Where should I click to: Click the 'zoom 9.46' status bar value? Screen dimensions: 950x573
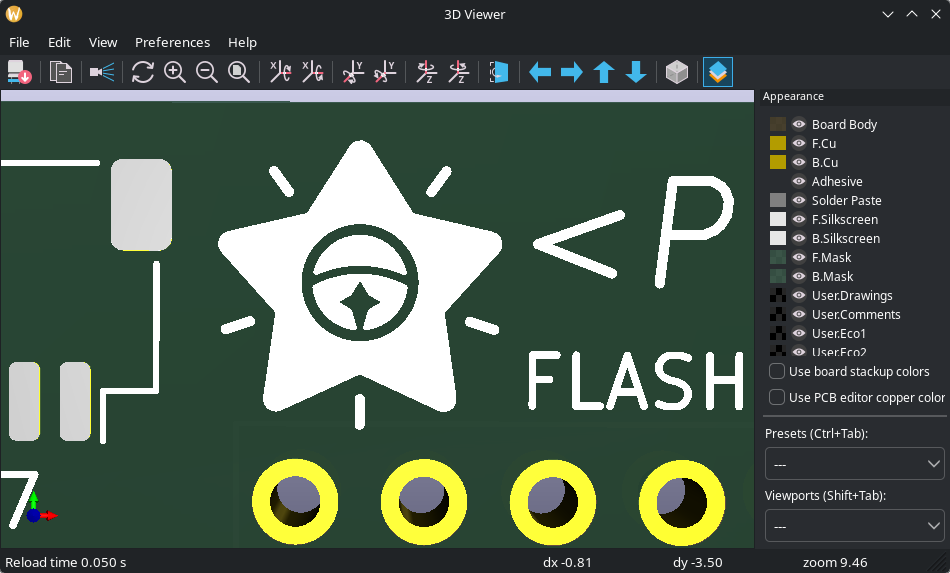835,563
